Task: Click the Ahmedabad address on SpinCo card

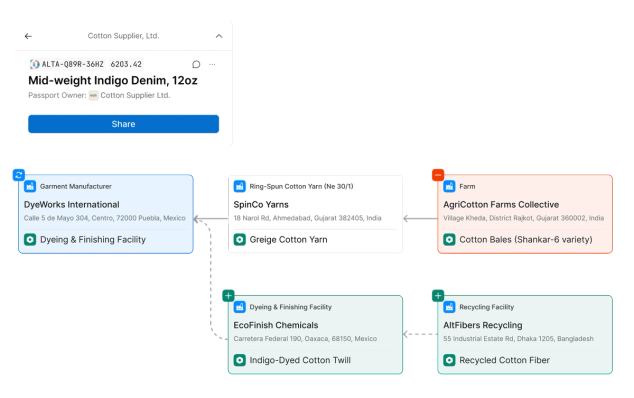Action: click(307, 218)
